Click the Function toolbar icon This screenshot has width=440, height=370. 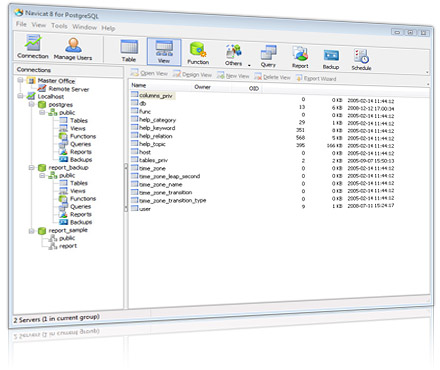[198, 53]
